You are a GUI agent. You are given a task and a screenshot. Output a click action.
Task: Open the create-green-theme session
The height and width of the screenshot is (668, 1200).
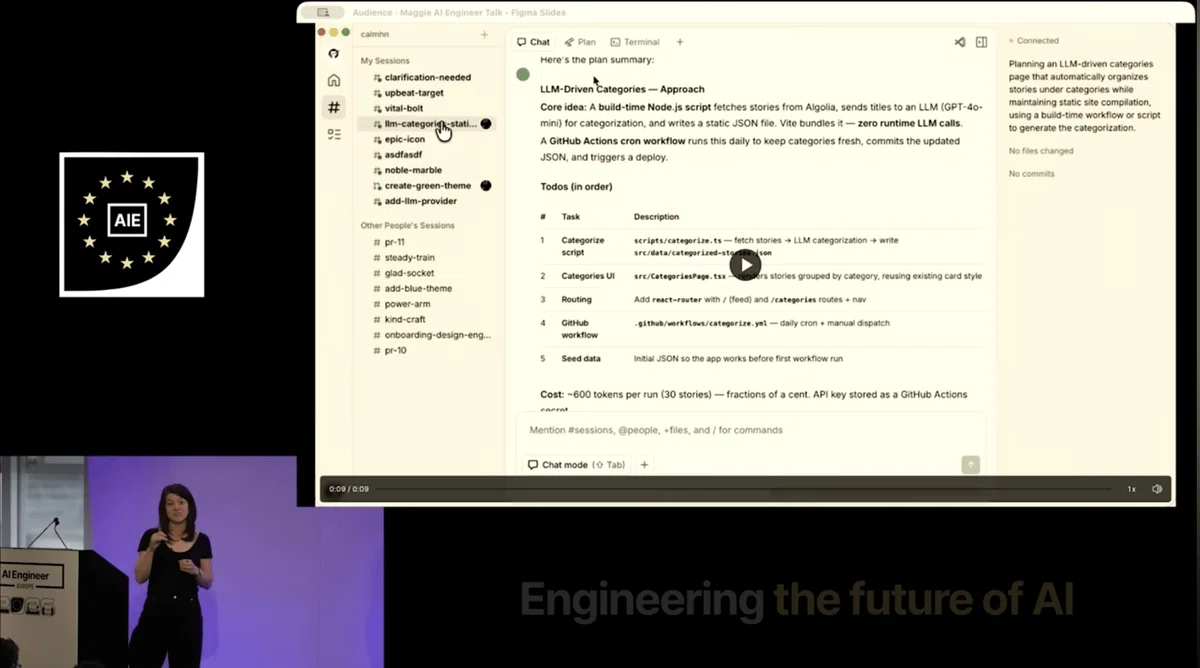427,186
